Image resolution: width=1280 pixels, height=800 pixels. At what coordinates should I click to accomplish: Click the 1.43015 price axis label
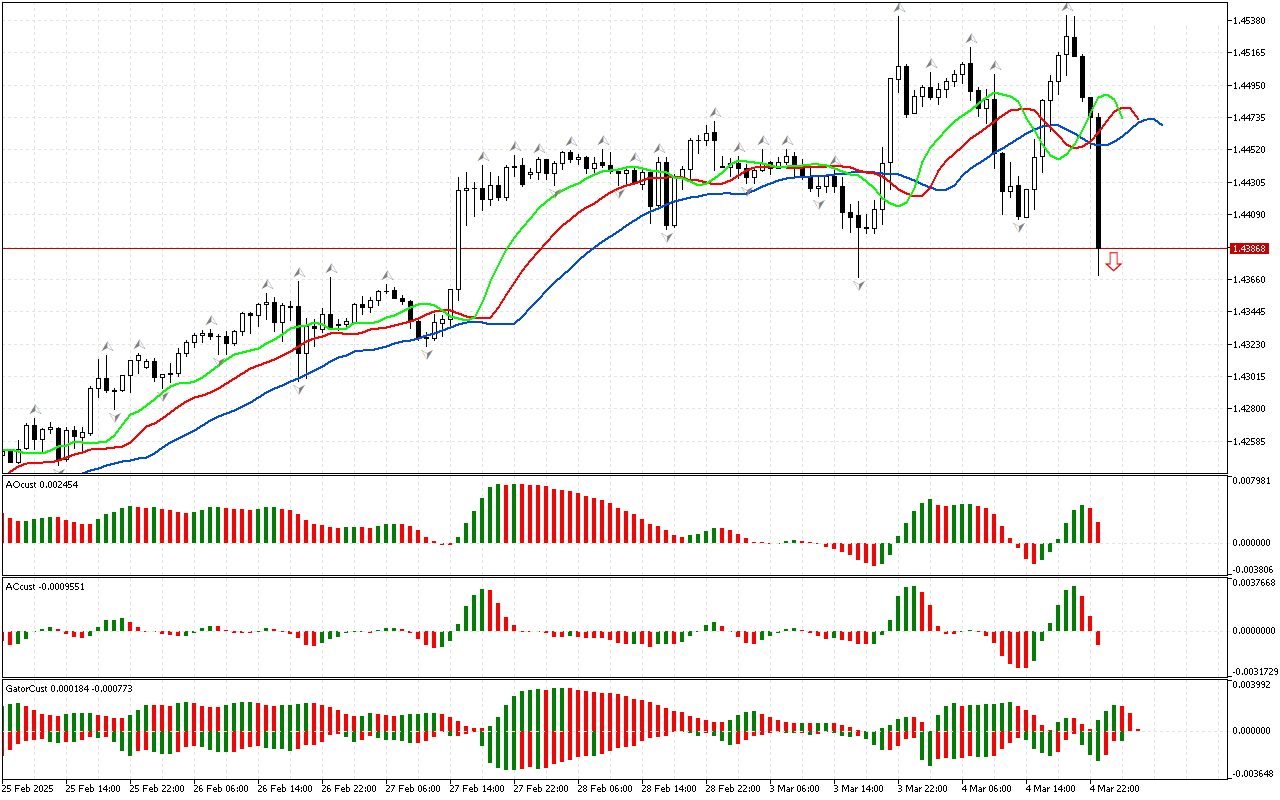(x=1250, y=377)
